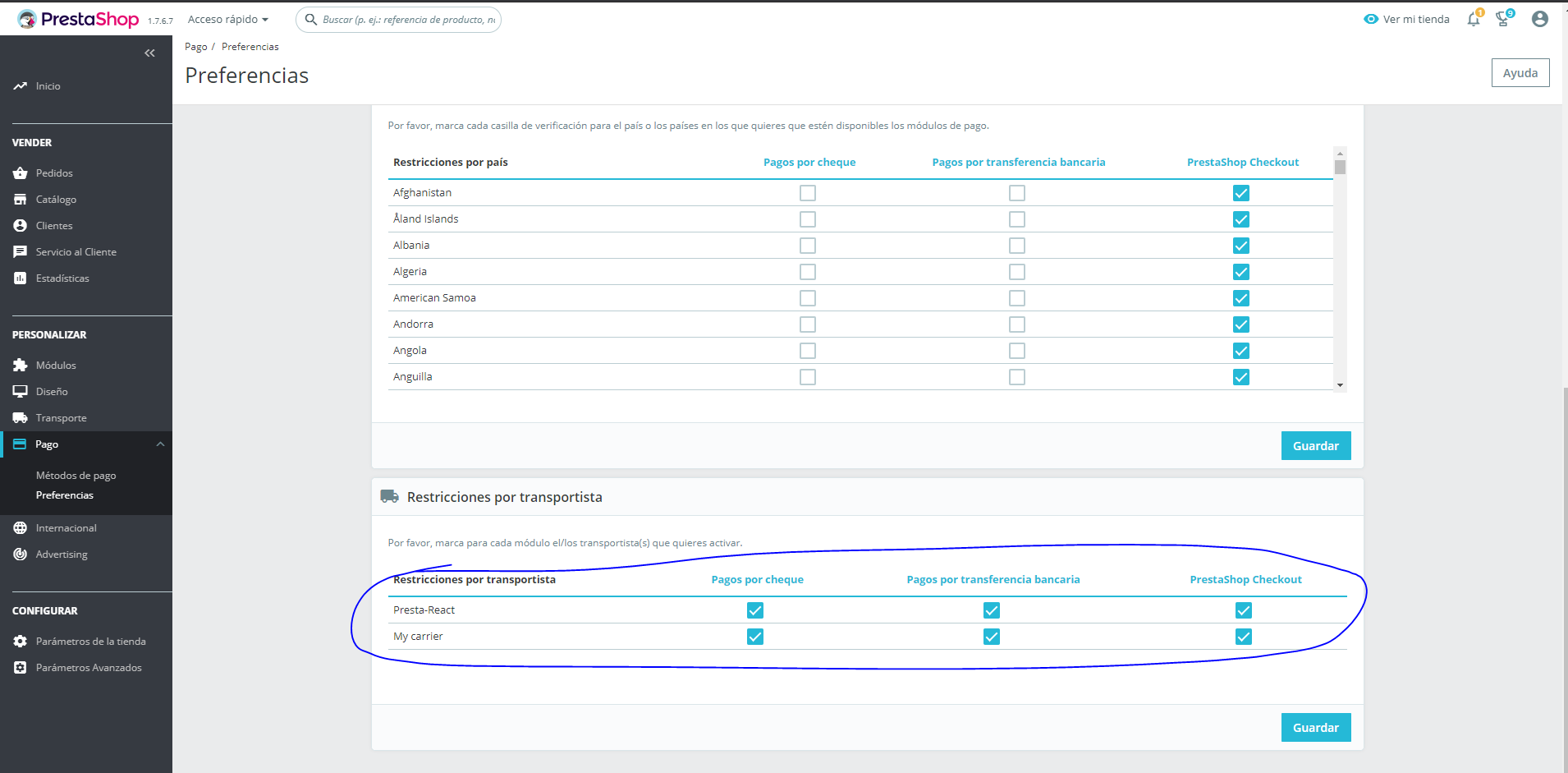Image resolution: width=1568 pixels, height=773 pixels.
Task: Uncheck PrestaShop Checkout for Presta-React
Action: click(x=1244, y=610)
